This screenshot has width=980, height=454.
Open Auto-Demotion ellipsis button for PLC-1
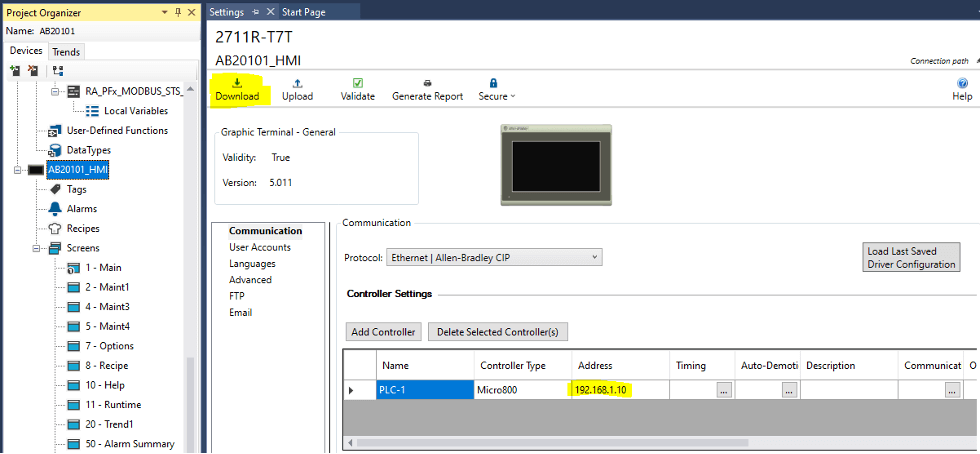(x=789, y=390)
